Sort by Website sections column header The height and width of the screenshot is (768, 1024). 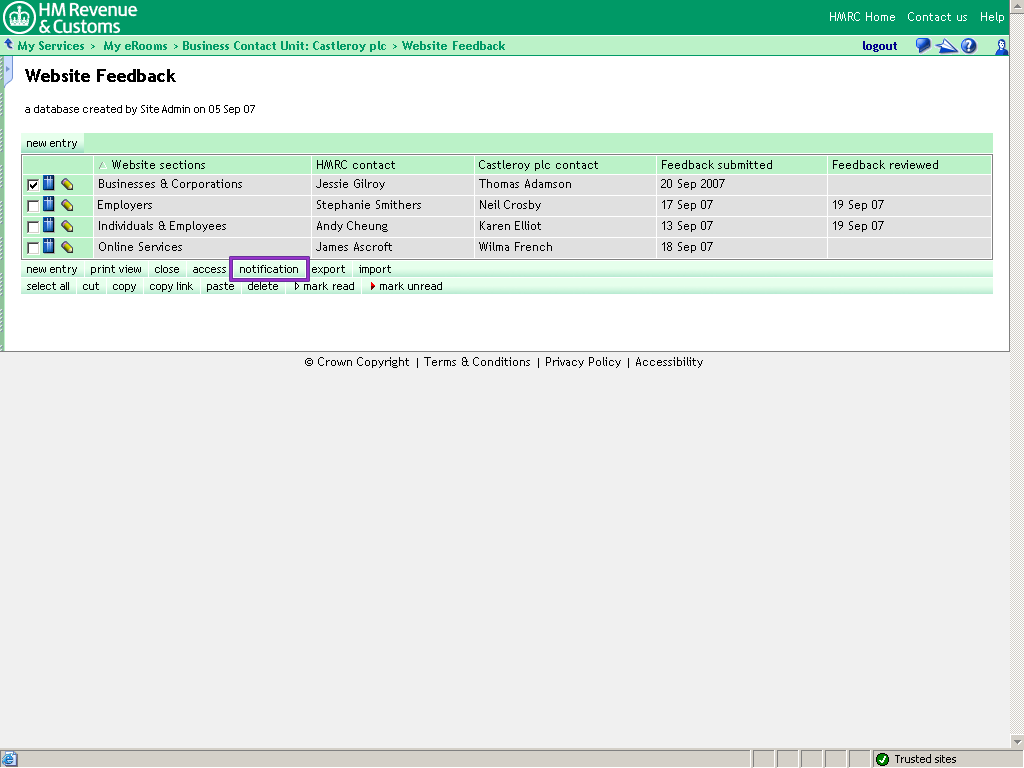[158, 165]
